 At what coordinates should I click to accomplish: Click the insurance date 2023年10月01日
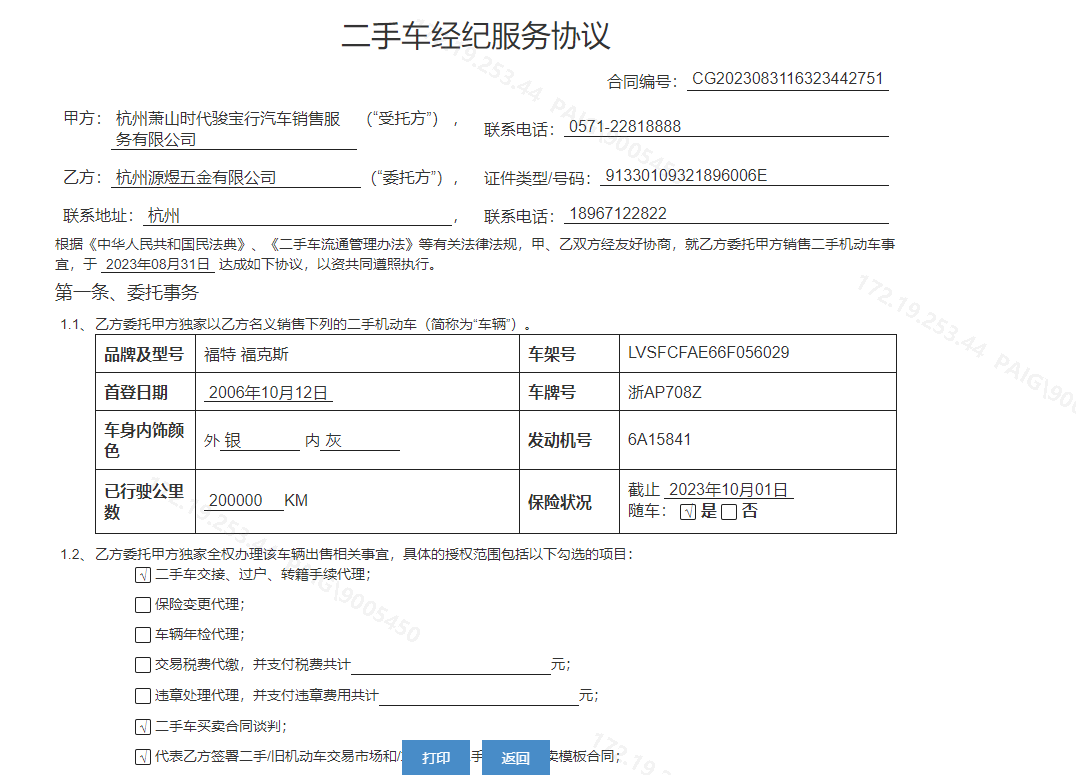[729, 489]
